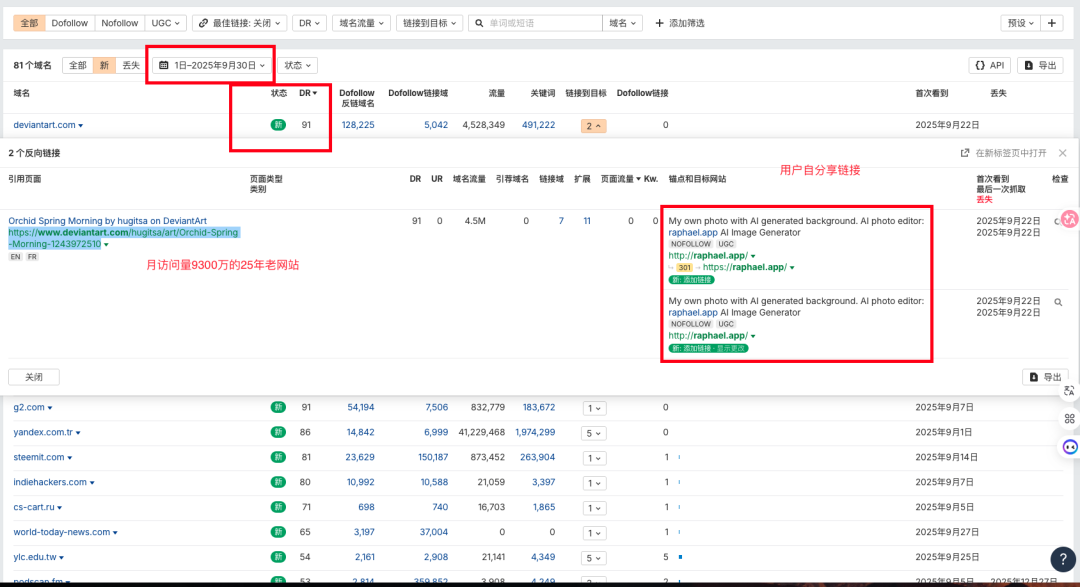The height and width of the screenshot is (587, 1080).
Task: Click the 新 status badge for g2.com
Action: pos(278,407)
